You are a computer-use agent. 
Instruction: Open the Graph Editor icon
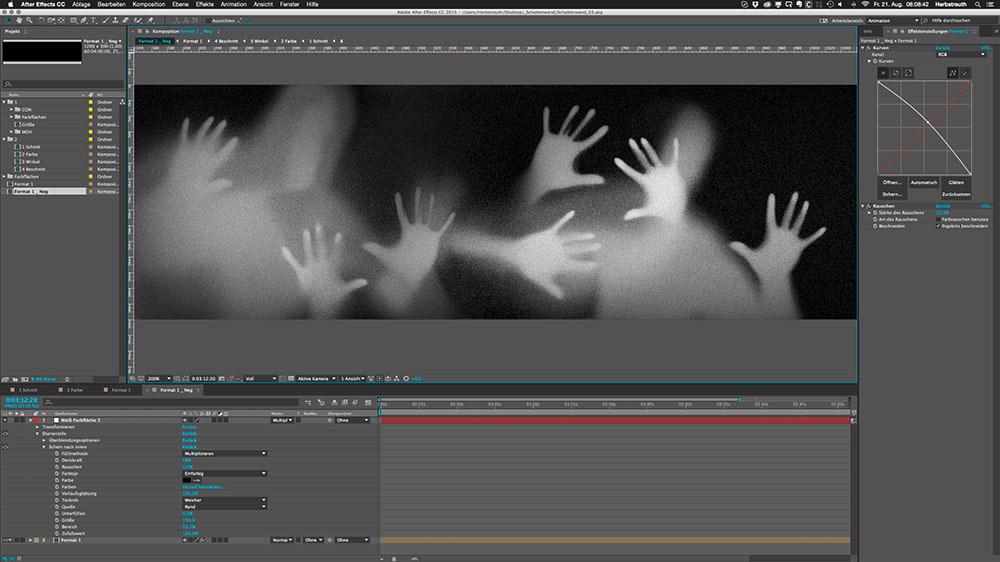(x=368, y=403)
